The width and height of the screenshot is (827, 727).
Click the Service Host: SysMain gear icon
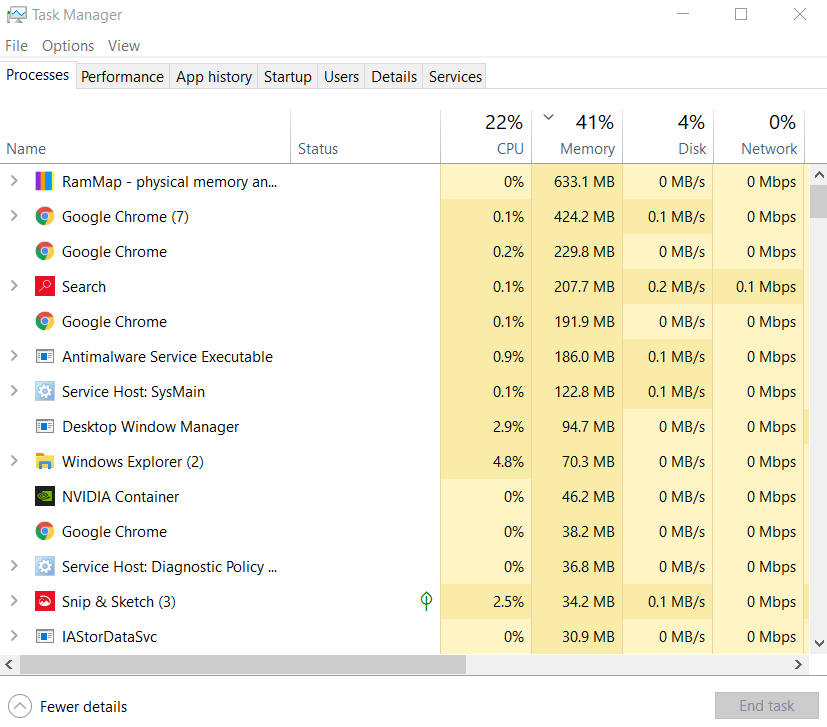44,391
